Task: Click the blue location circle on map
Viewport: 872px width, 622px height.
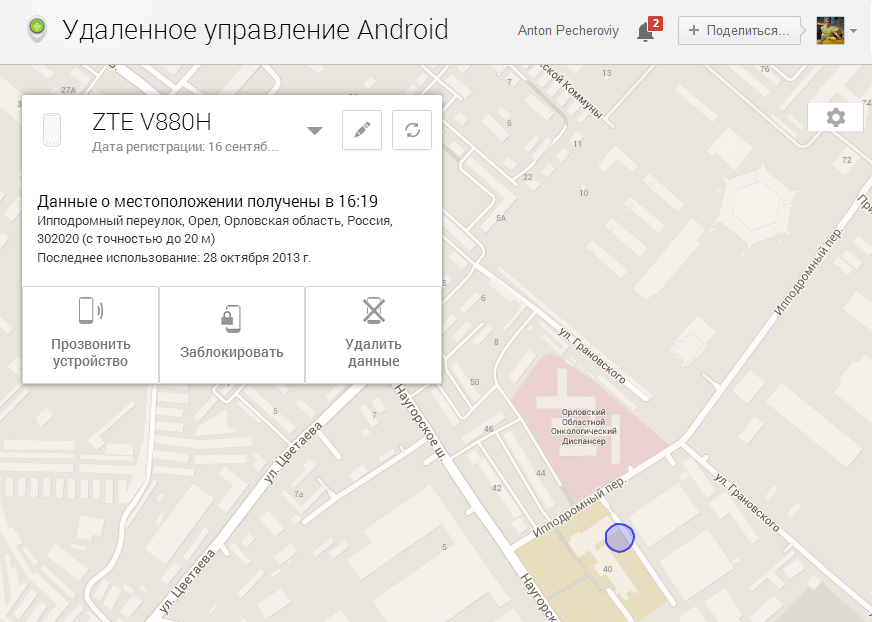Action: point(620,537)
